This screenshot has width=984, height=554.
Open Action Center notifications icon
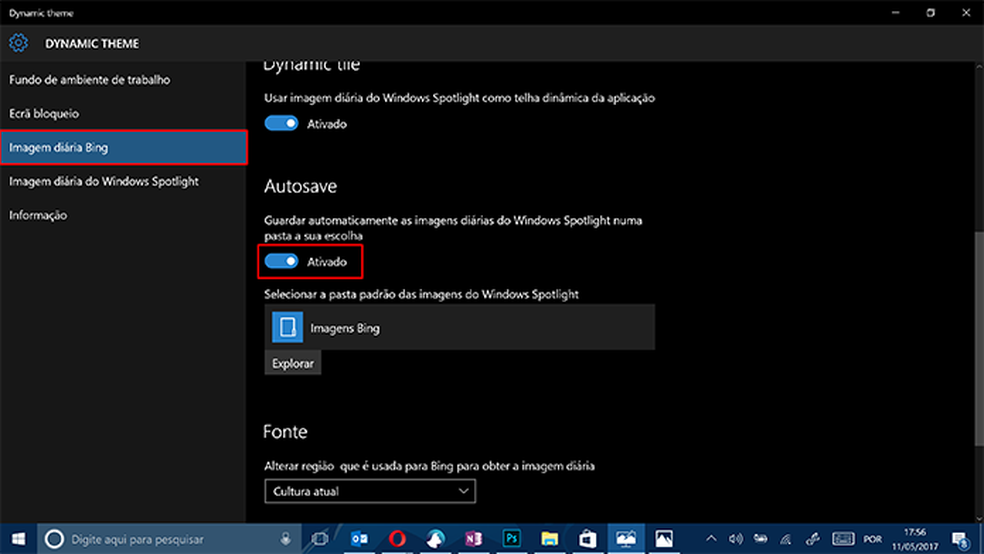961,540
